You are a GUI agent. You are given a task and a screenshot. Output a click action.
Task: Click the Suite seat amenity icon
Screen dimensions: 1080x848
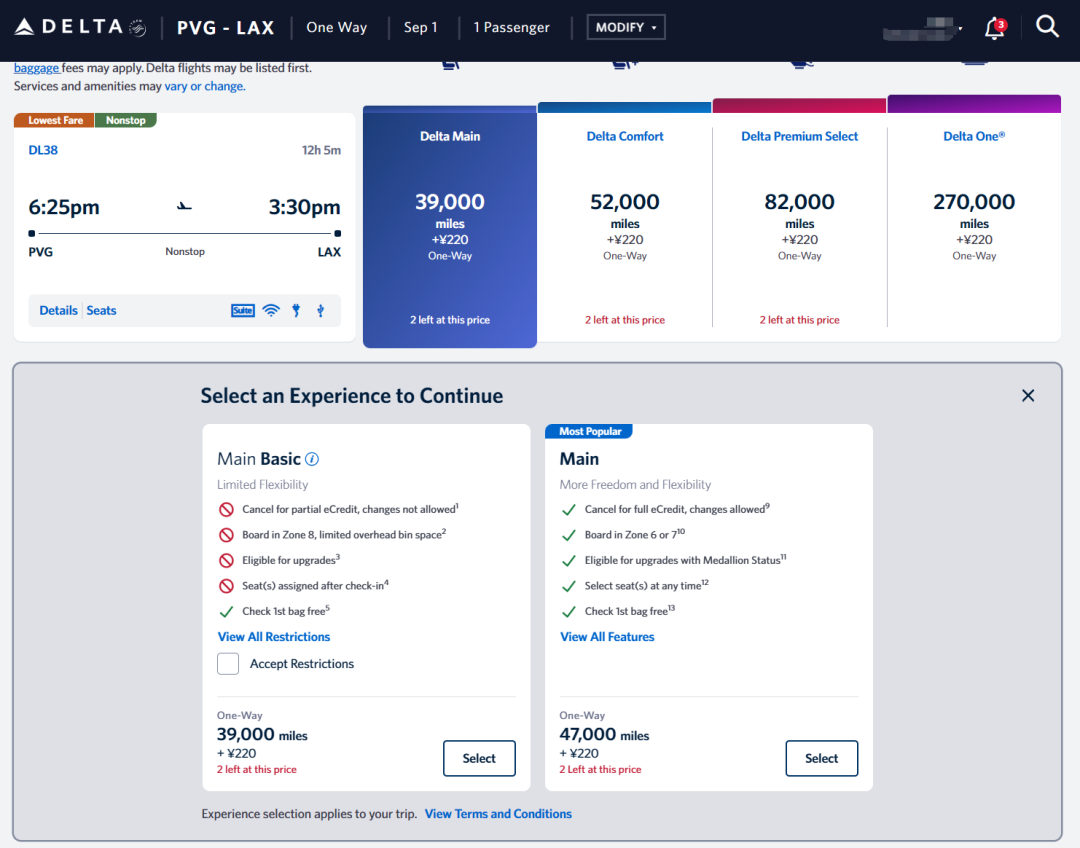242,311
